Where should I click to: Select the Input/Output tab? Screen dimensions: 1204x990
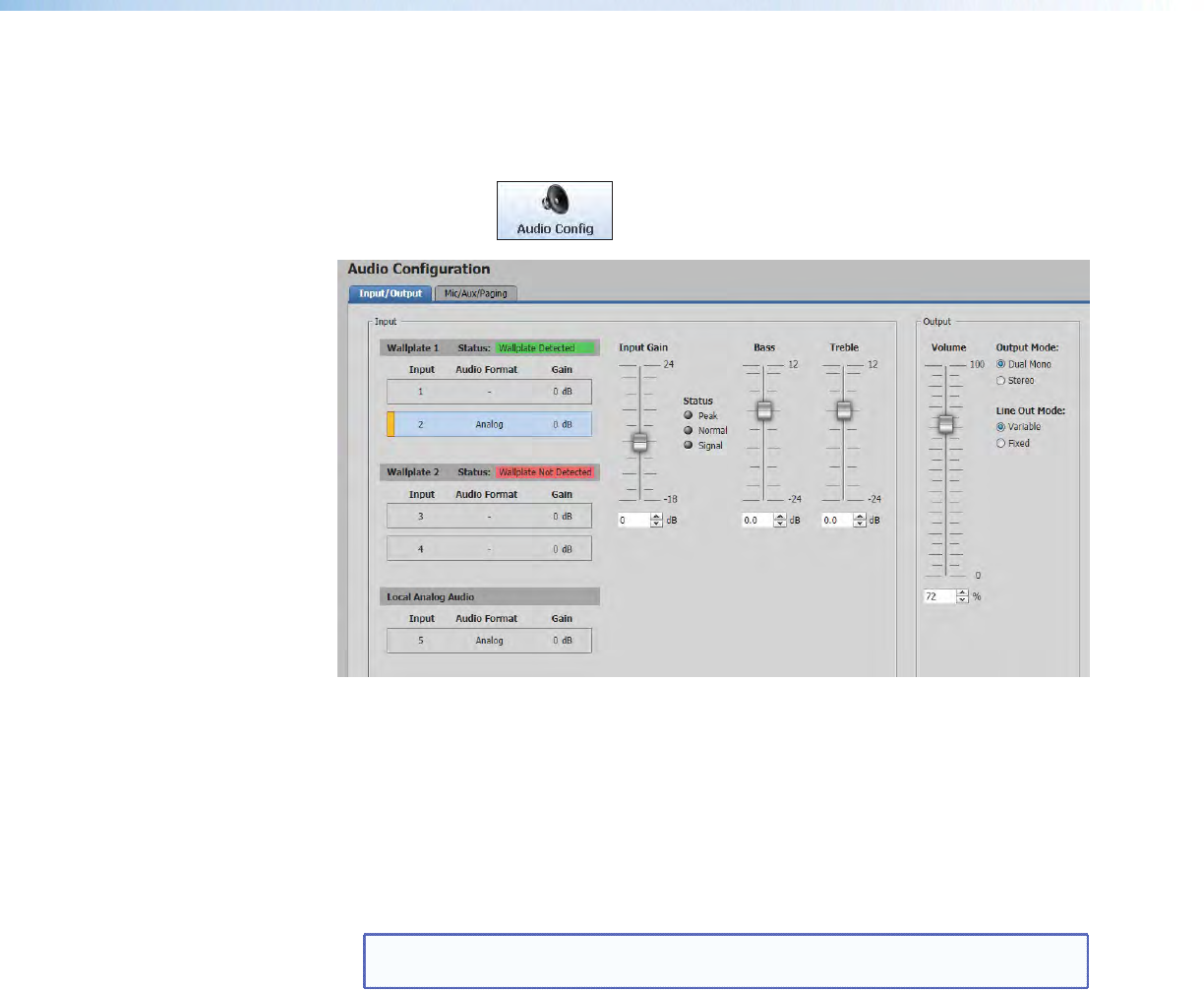(x=391, y=293)
